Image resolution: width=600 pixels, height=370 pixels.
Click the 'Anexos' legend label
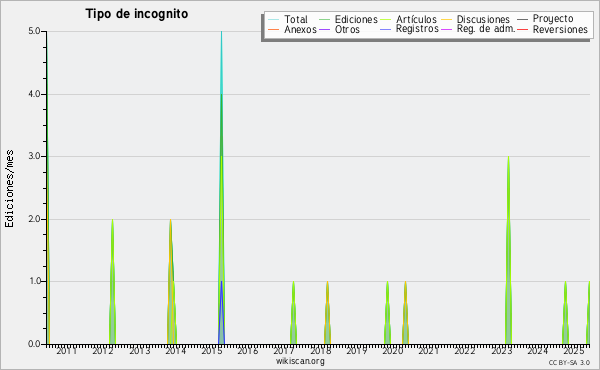300,29
